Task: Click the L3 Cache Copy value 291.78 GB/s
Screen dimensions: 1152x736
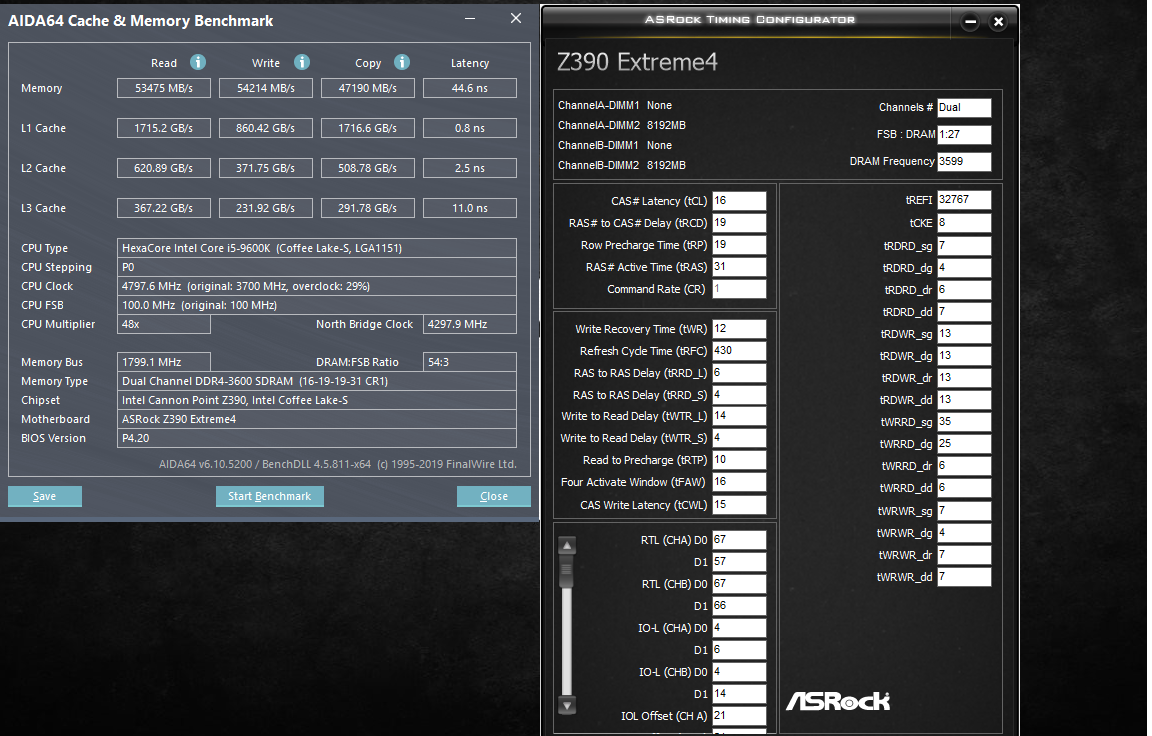Action: [367, 209]
